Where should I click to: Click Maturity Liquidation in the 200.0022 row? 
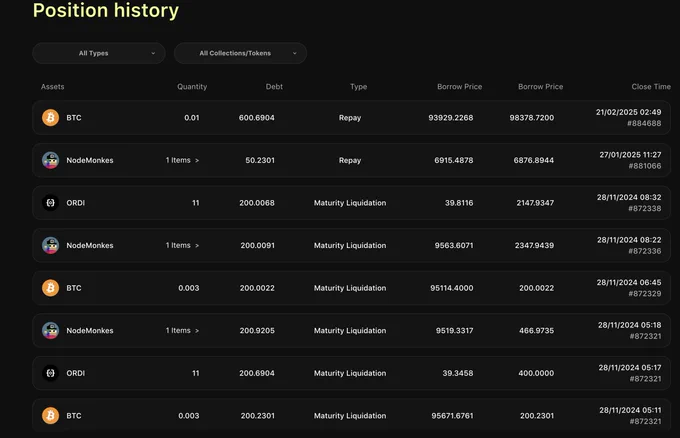350,288
